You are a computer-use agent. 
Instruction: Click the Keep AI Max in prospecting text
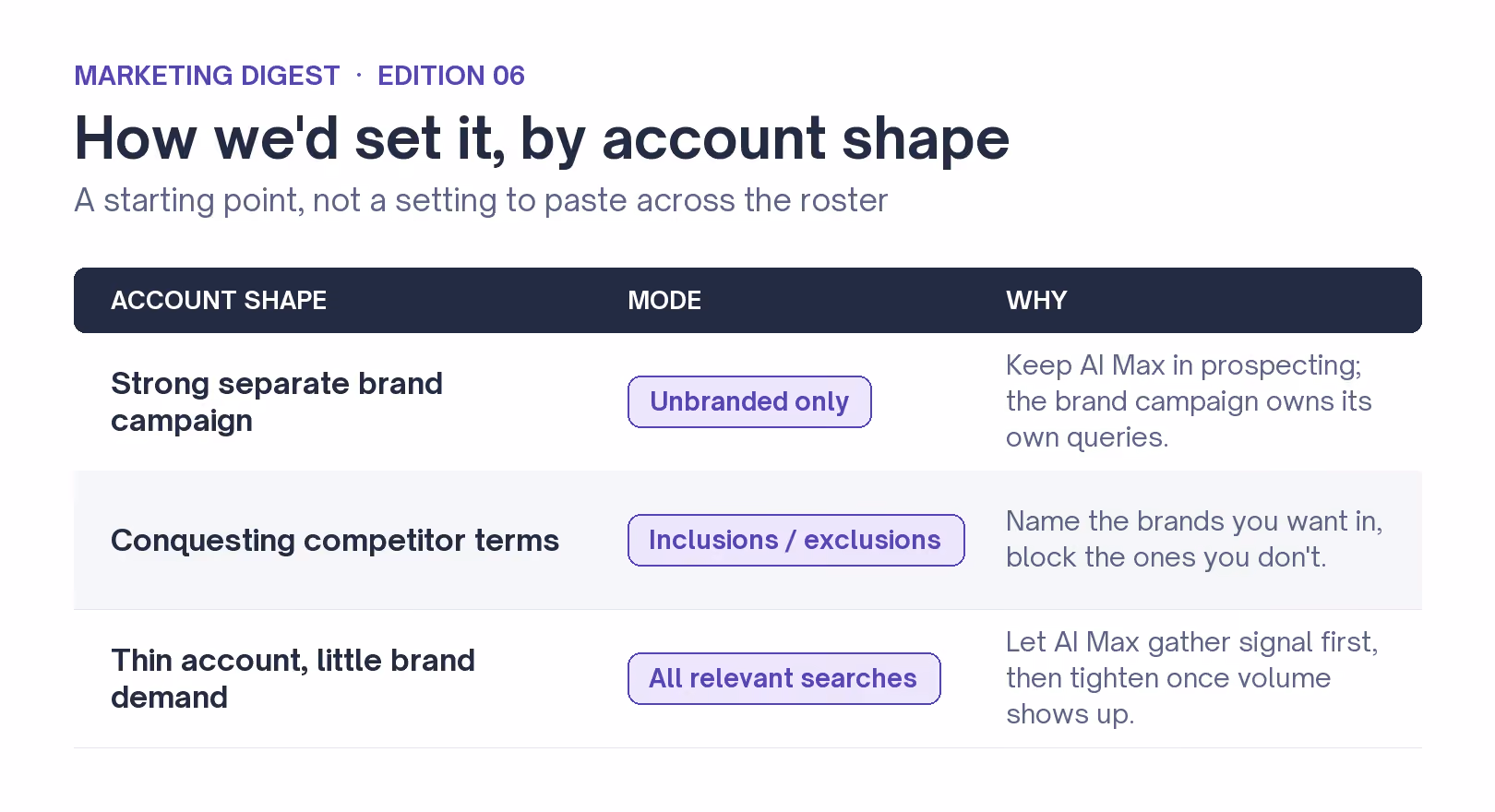tap(1189, 401)
